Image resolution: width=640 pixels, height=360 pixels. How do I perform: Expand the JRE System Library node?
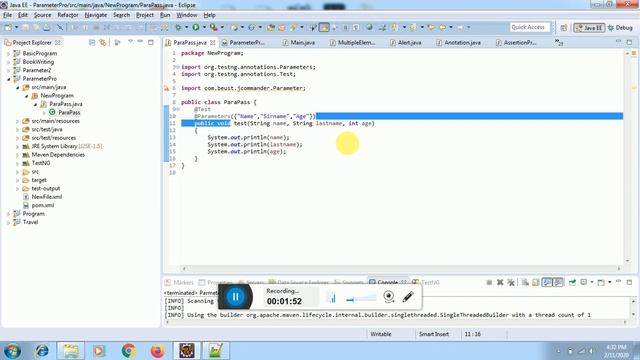(x=18, y=146)
